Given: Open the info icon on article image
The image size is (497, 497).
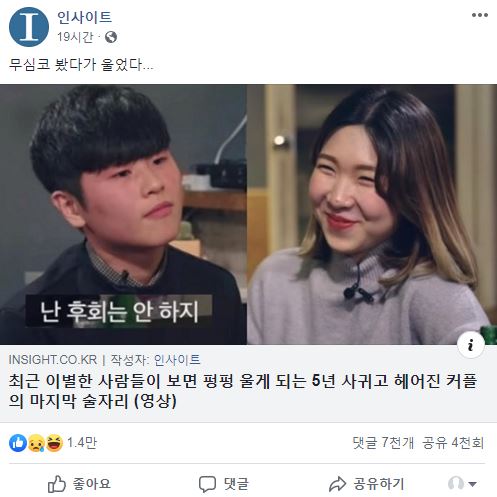Looking at the screenshot, I should [x=471, y=345].
